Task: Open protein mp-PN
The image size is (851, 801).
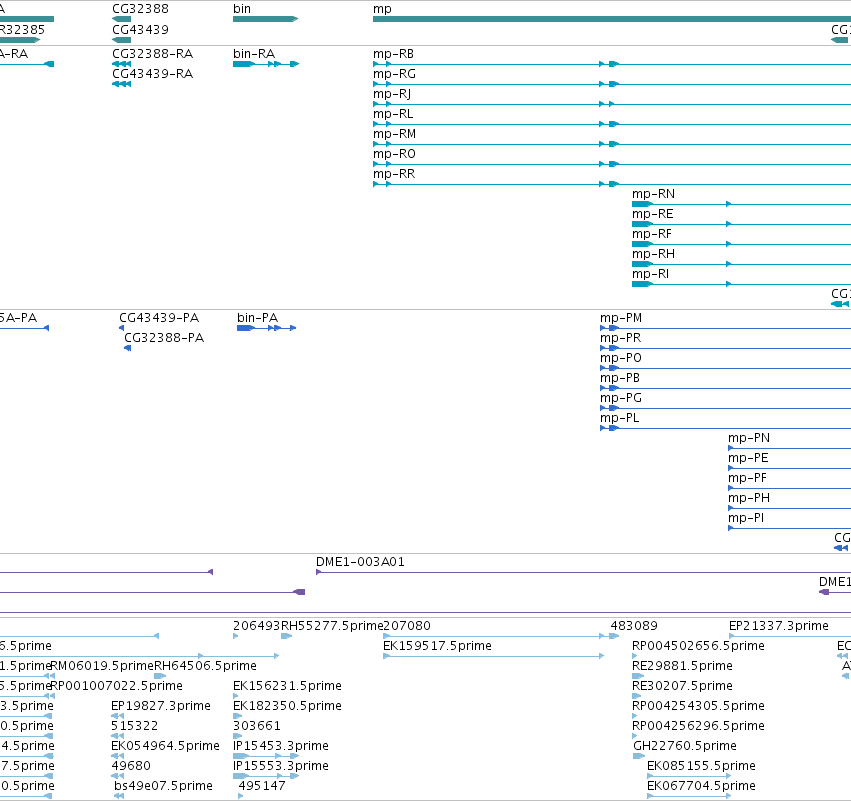Action: click(x=749, y=438)
